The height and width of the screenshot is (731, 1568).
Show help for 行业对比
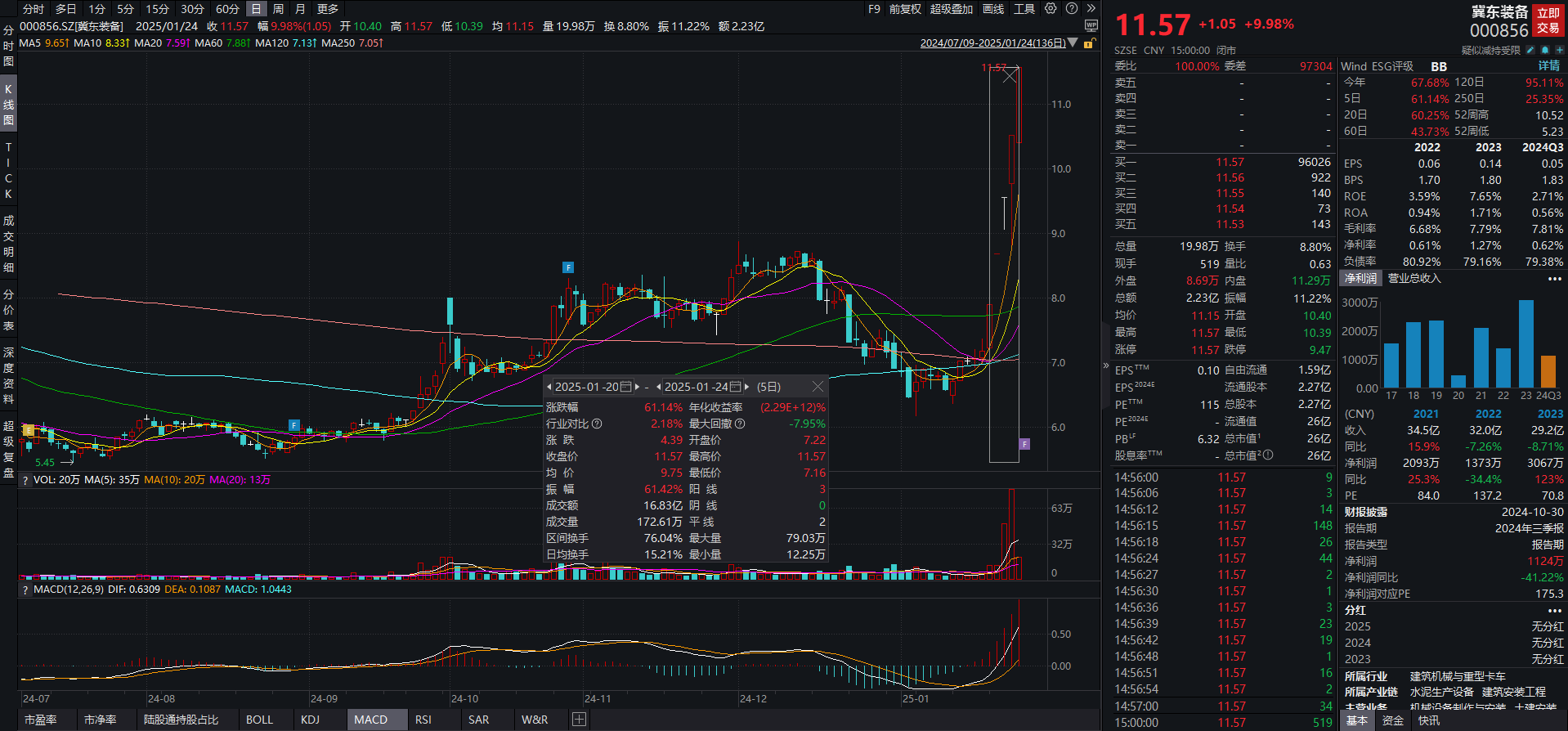[597, 424]
